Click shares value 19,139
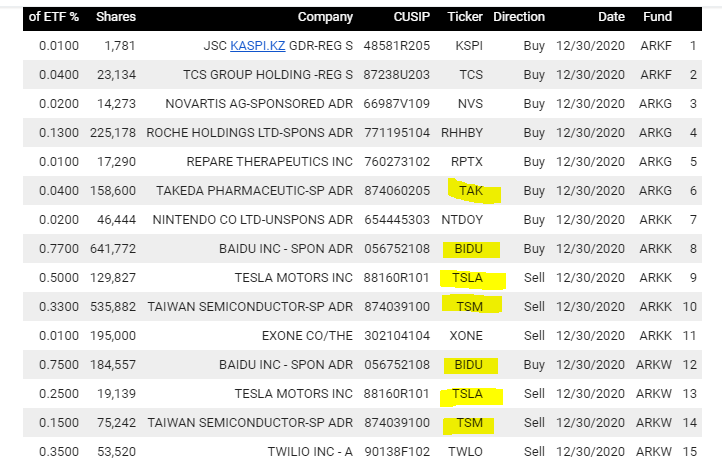 pos(116,394)
